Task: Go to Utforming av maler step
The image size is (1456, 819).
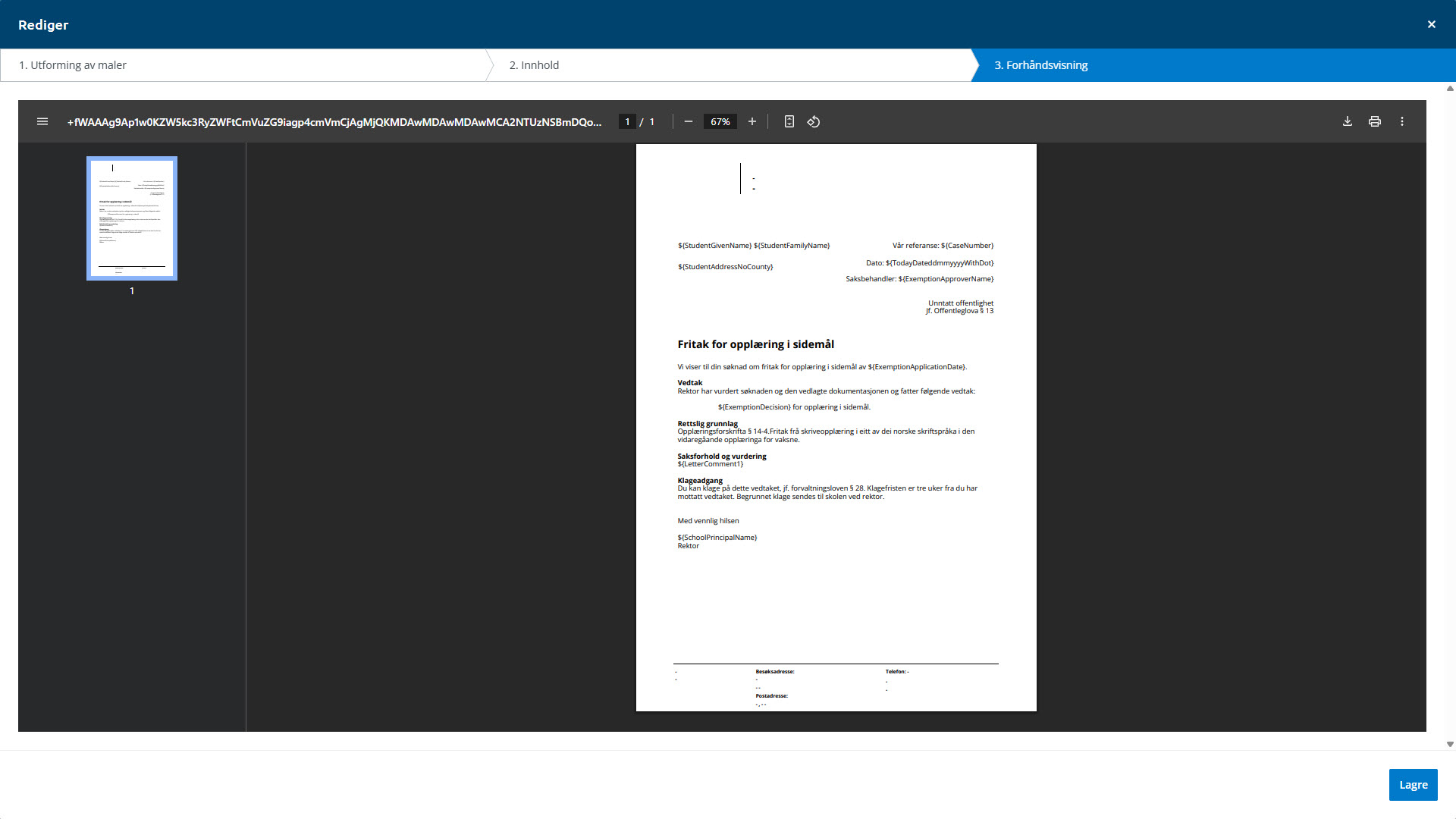Action: point(73,65)
